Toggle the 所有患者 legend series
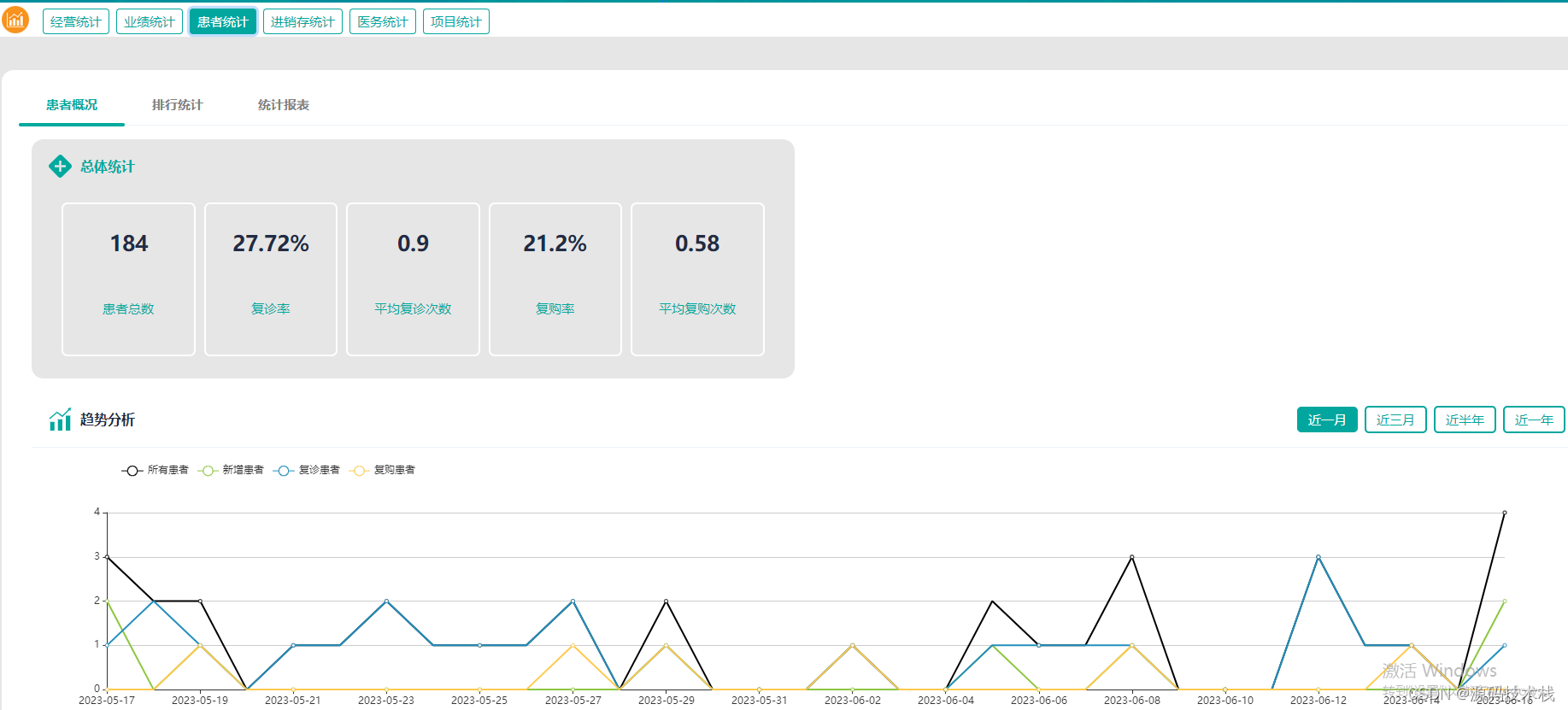This screenshot has width=1568, height=710. pyautogui.click(x=155, y=470)
